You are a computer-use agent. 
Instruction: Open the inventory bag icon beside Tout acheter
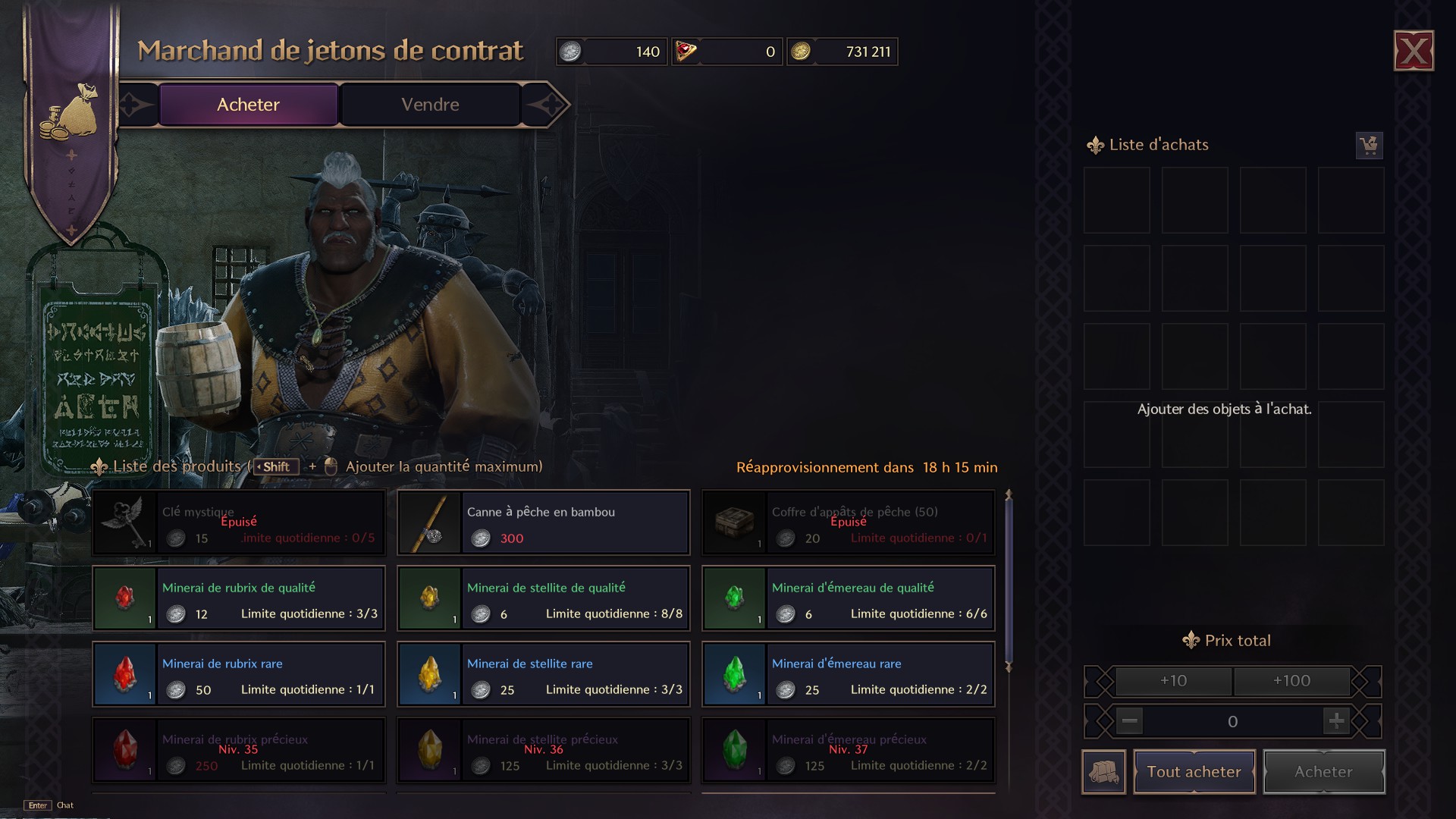1104,772
